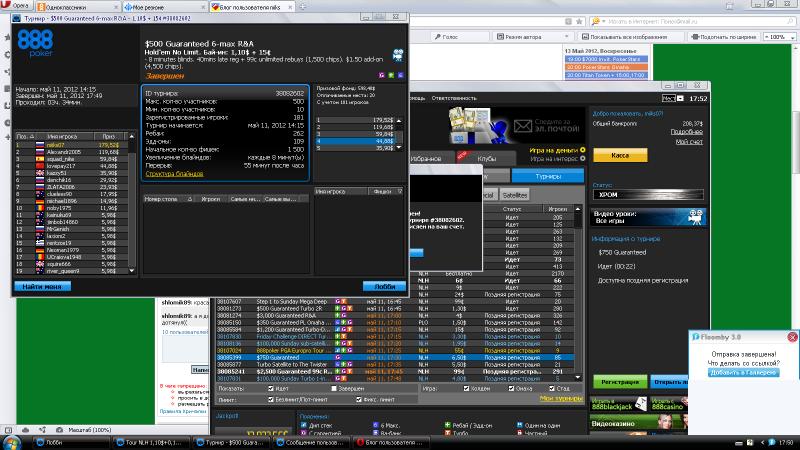Open the video camera icon in tournament header
The width and height of the screenshot is (800, 450).
pos(398,55)
